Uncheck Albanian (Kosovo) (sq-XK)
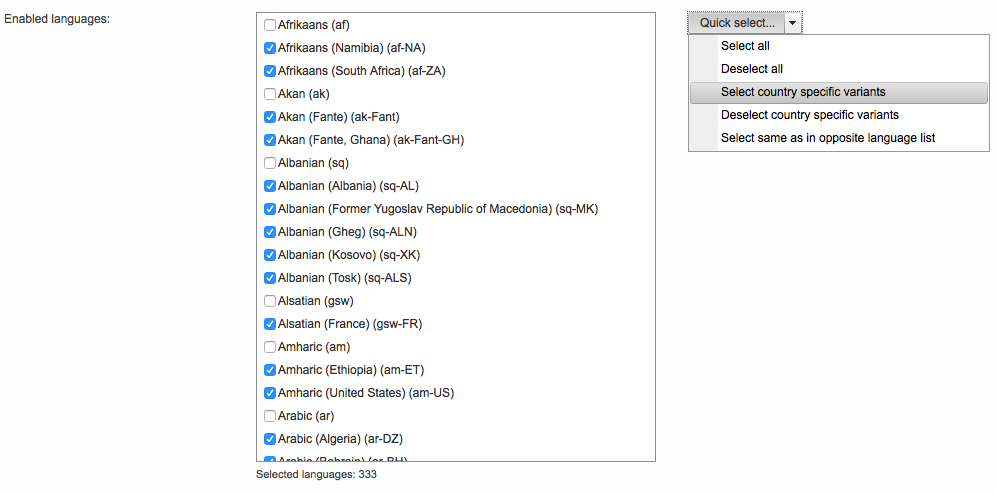 [270, 255]
